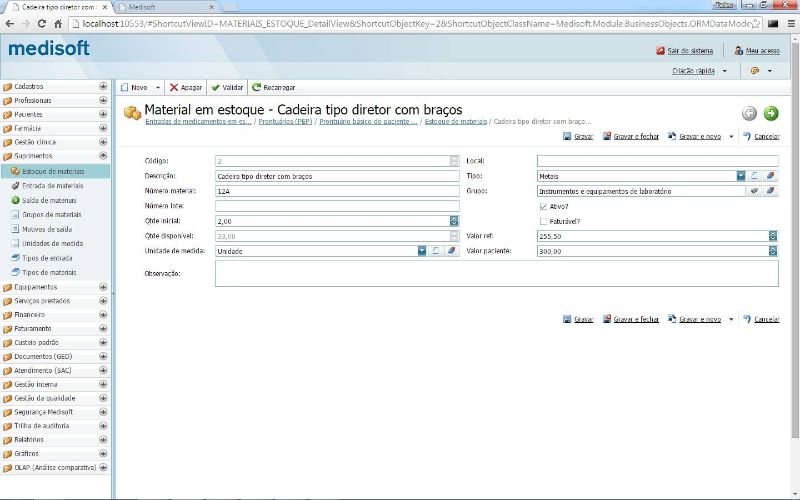This screenshot has height=500, width=800.
Task: Click into the Número lote input field
Action: pyautogui.click(x=337, y=206)
